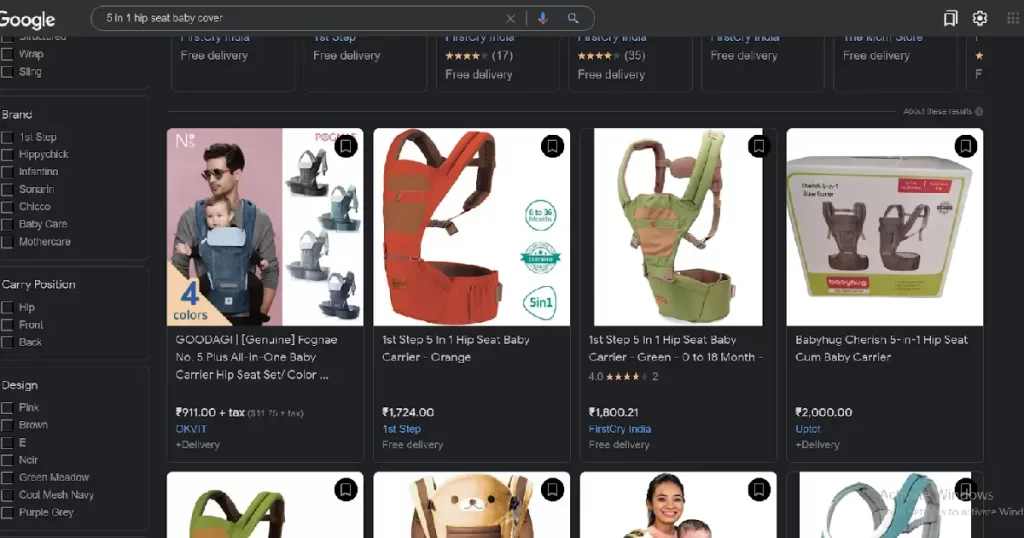
Task: Check the Noir design filter
Action: [7, 460]
